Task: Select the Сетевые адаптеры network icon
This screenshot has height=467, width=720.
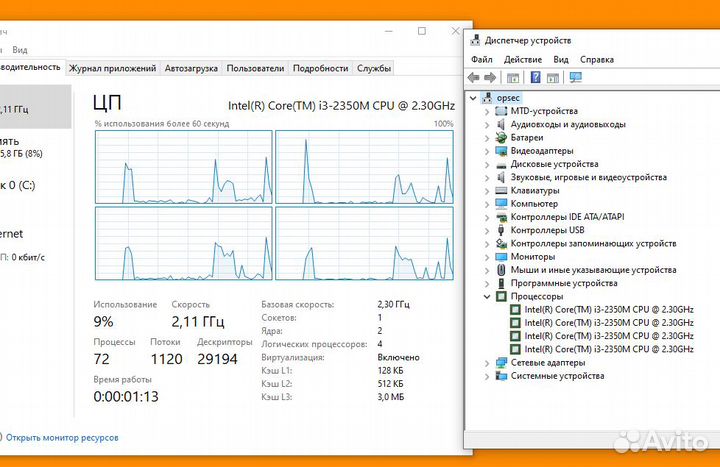Action: [501, 363]
